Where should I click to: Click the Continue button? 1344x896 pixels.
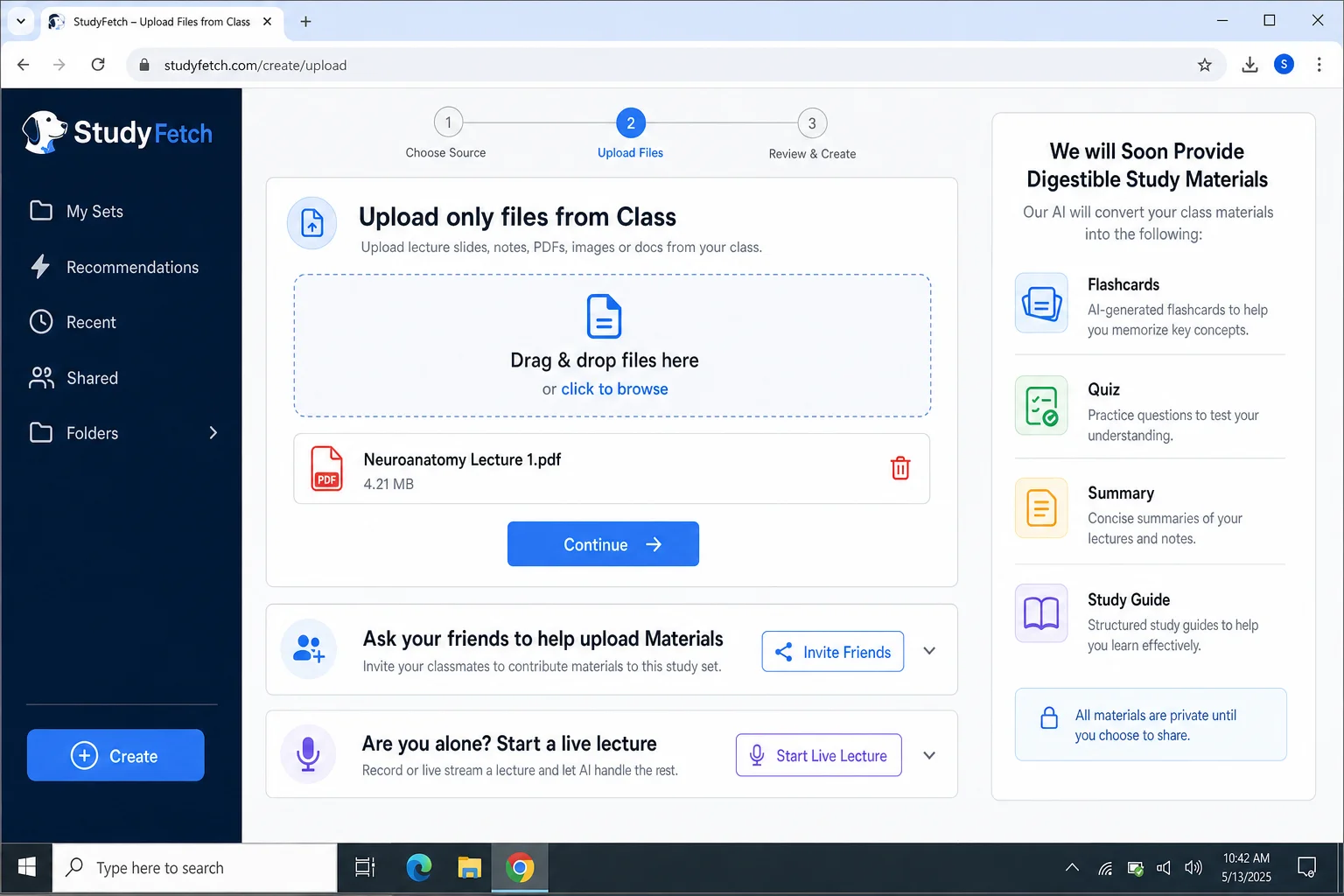pos(603,544)
